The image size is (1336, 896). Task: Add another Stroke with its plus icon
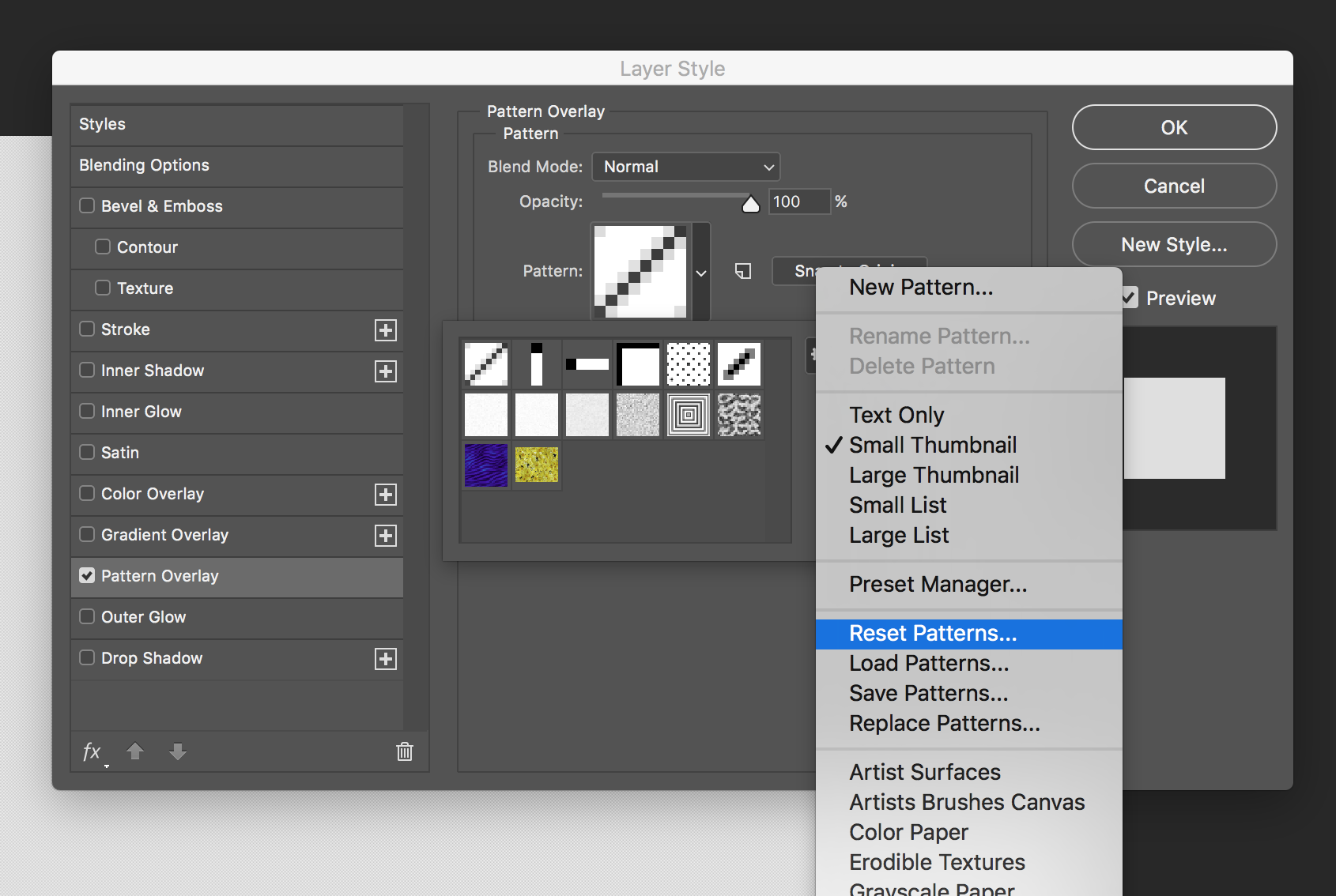(x=386, y=330)
